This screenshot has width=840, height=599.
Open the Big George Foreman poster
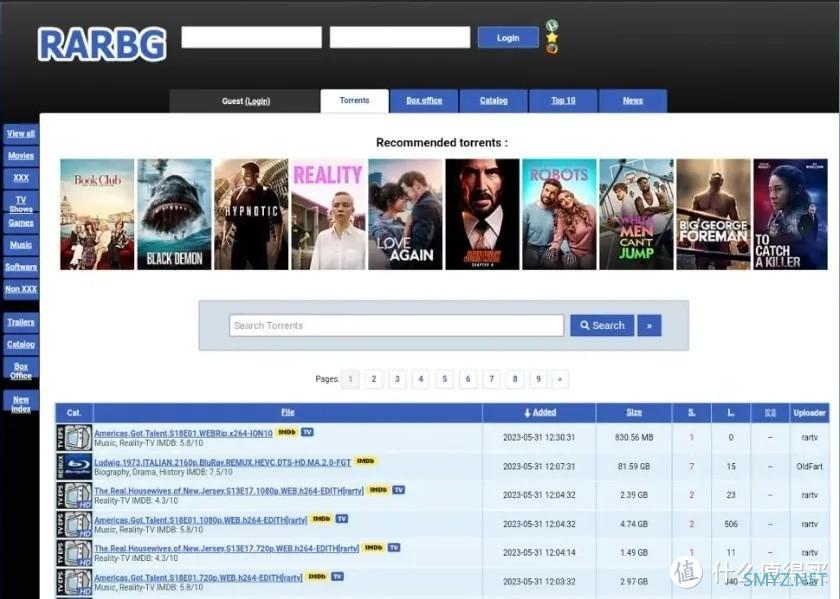[714, 214]
